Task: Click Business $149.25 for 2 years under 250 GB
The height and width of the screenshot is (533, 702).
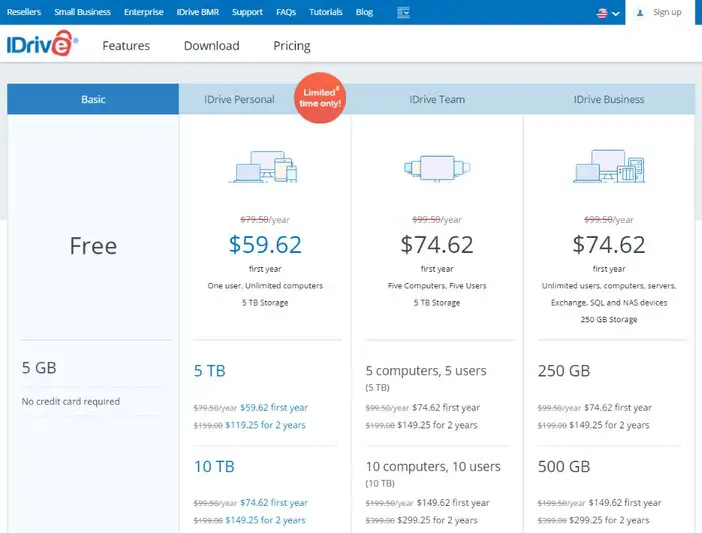Action: coord(609,425)
